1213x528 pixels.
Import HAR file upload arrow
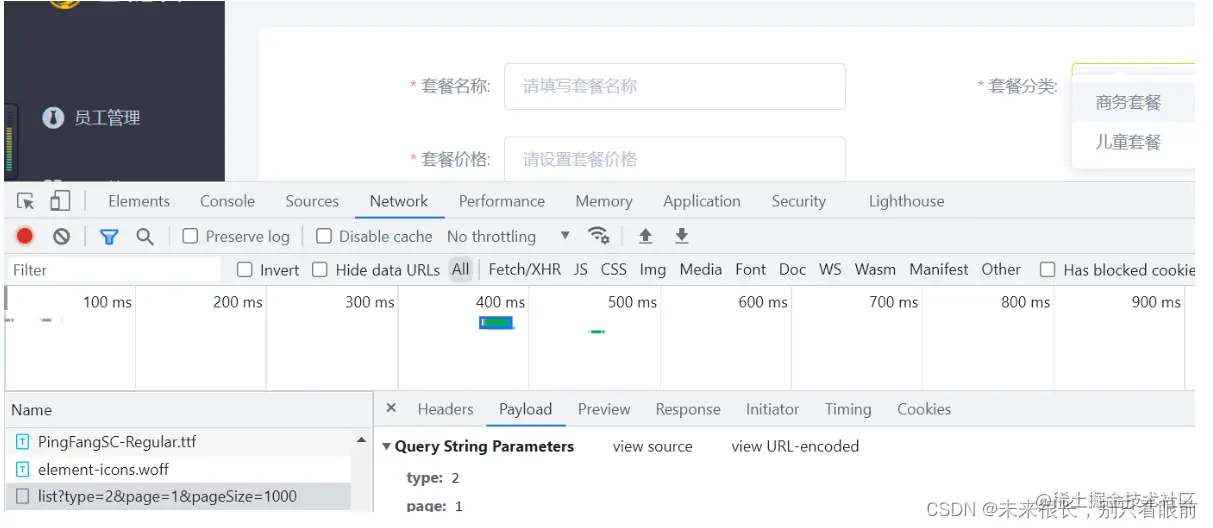pos(645,236)
